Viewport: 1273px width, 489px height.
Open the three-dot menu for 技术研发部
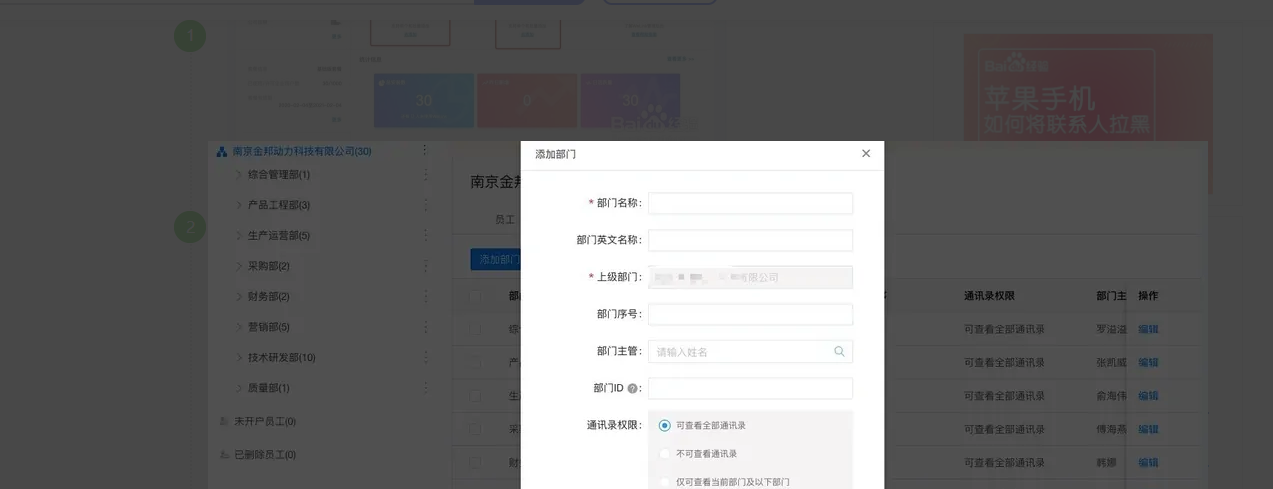click(x=425, y=357)
